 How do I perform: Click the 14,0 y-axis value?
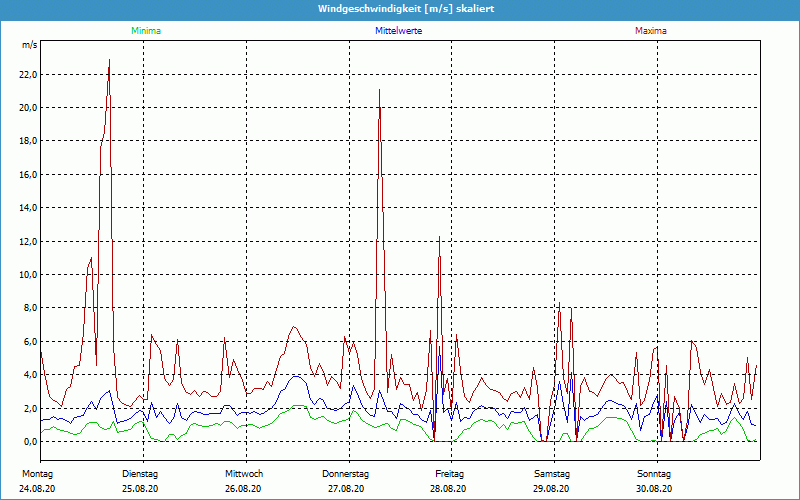pyautogui.click(x=29, y=208)
